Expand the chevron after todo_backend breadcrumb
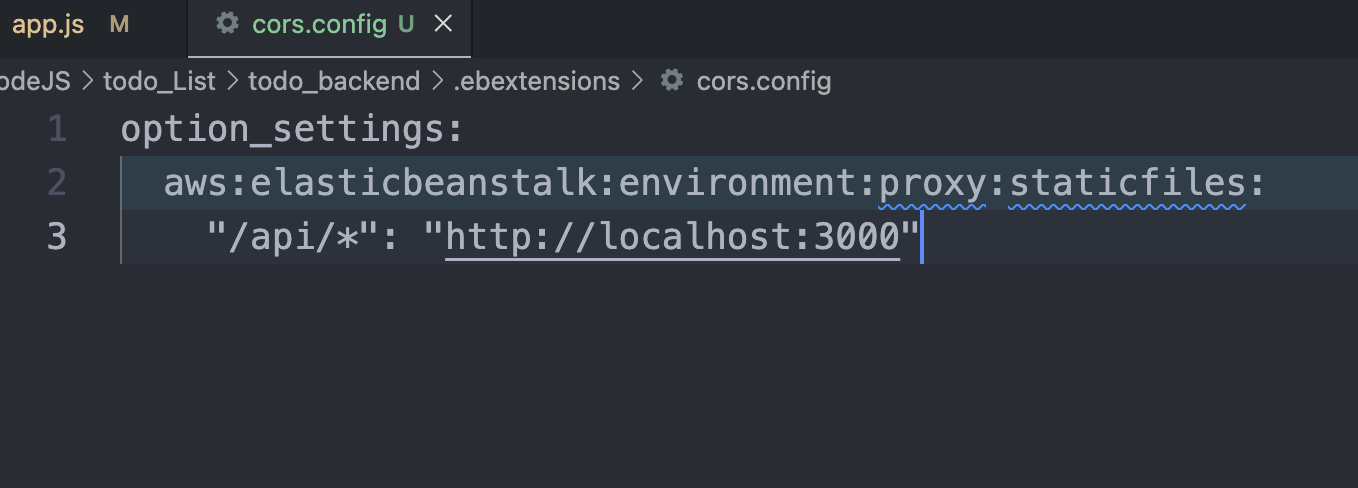The height and width of the screenshot is (488, 1358). click(x=437, y=81)
